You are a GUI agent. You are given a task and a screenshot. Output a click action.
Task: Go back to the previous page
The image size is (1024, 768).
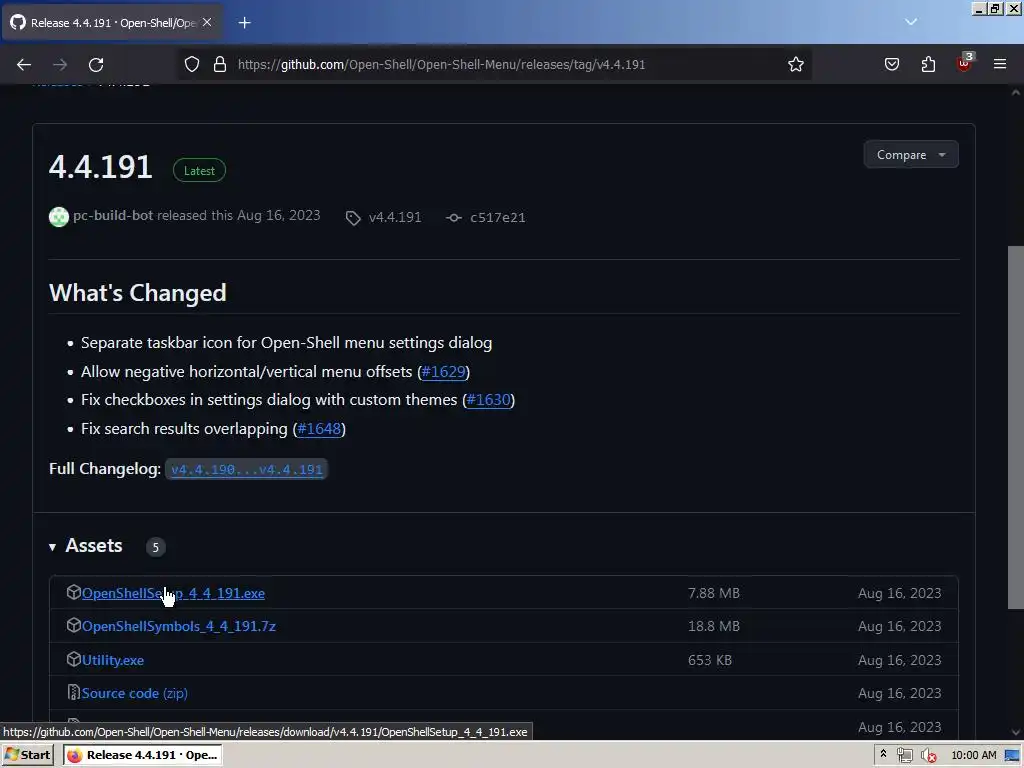24,65
